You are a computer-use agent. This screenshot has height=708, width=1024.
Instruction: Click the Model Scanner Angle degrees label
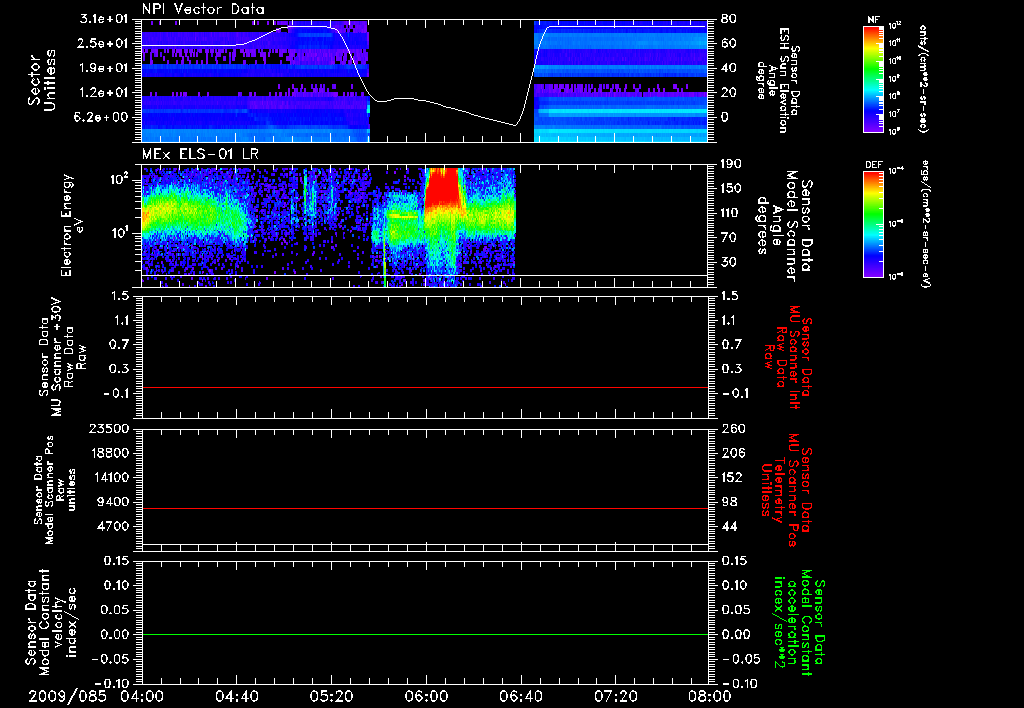[x=784, y=225]
